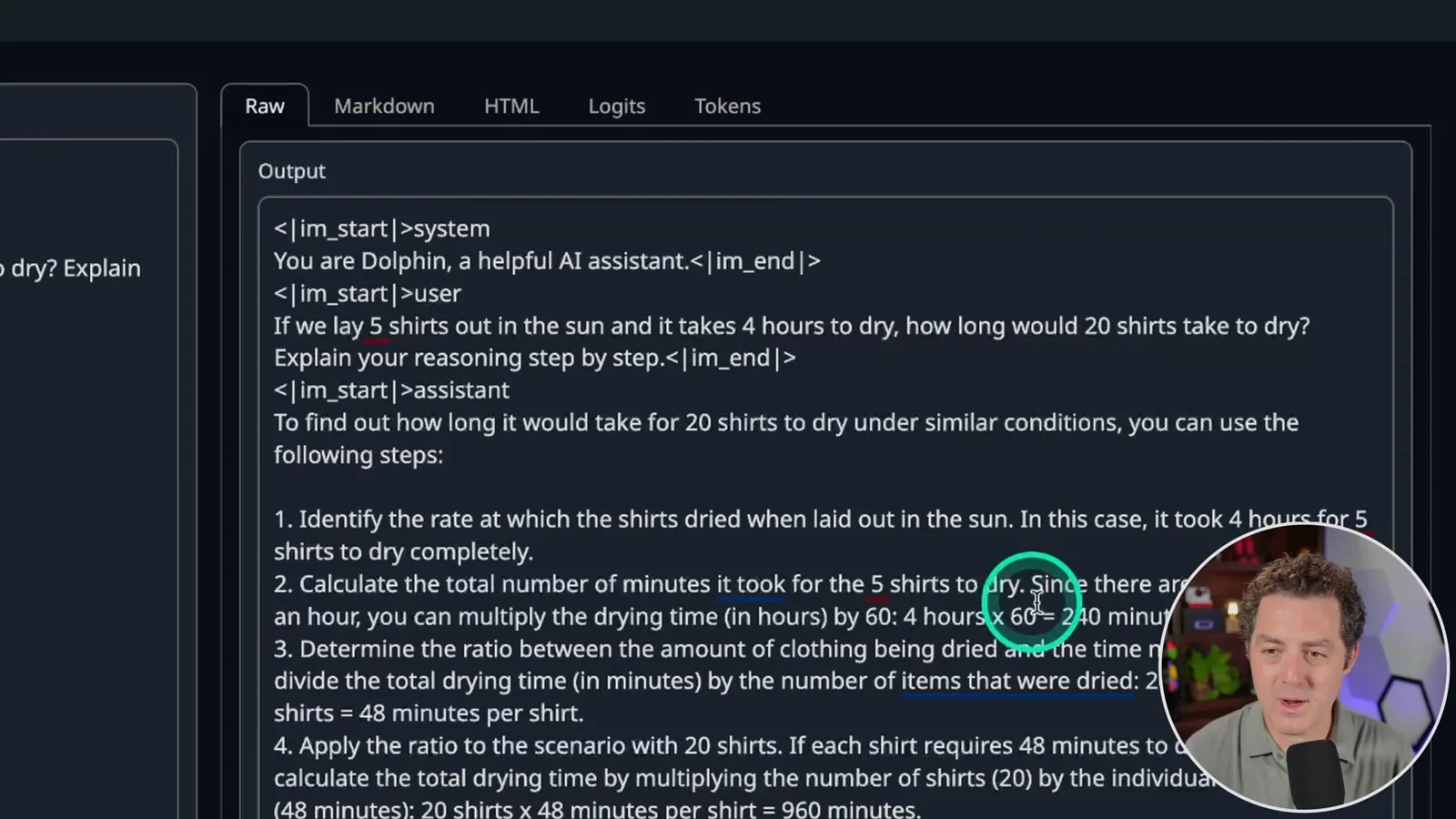Click the '<|im_start|>user' line
This screenshot has width=1456, height=819.
click(x=368, y=294)
